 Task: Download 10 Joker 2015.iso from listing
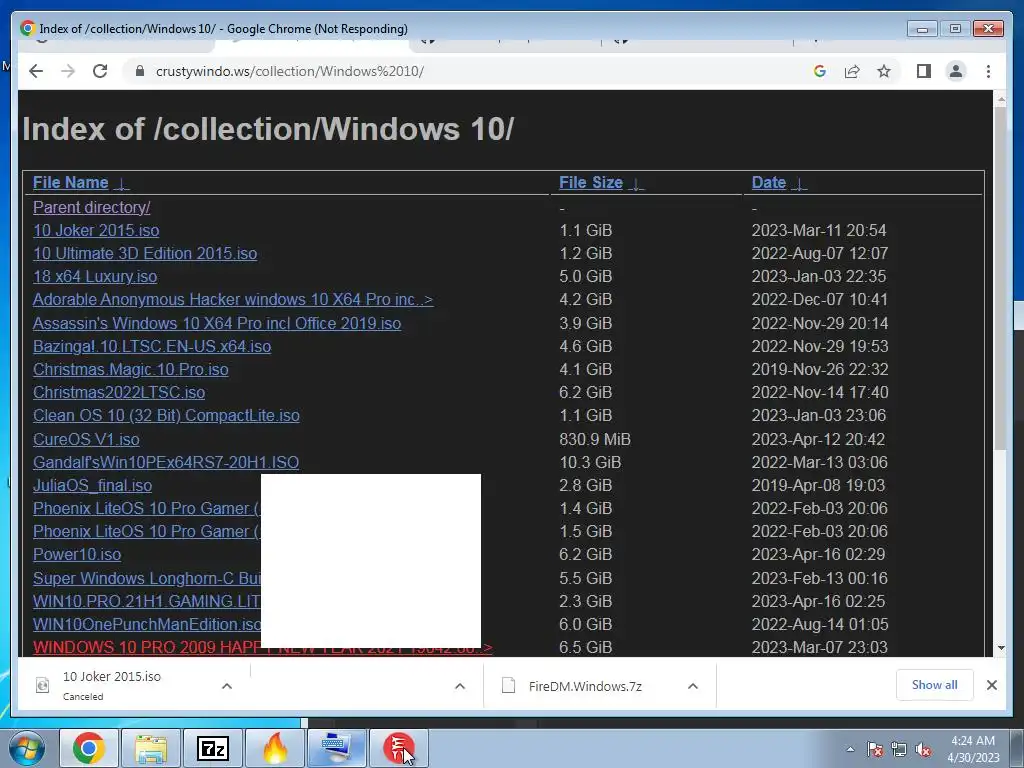point(96,231)
